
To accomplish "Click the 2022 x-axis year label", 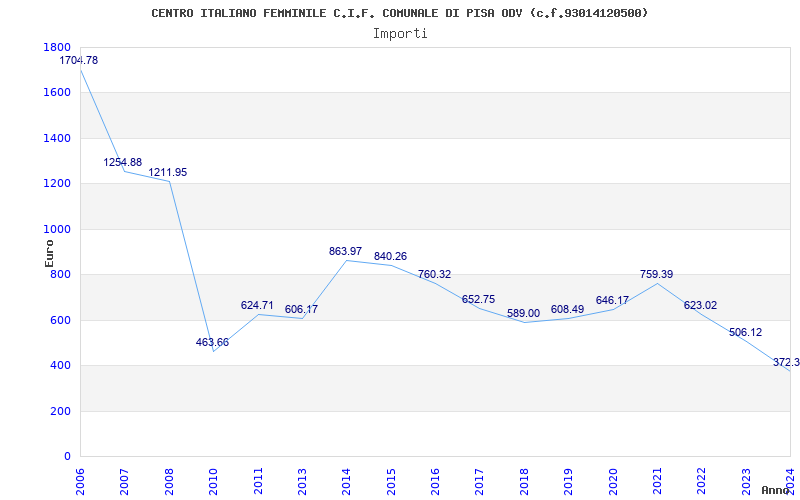I will coord(702,481).
